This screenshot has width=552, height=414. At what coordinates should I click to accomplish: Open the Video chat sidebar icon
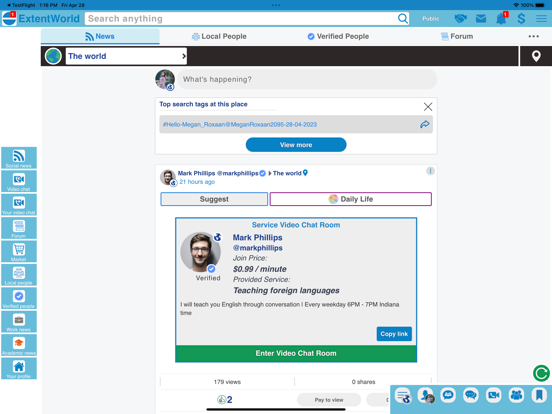[x=19, y=181]
